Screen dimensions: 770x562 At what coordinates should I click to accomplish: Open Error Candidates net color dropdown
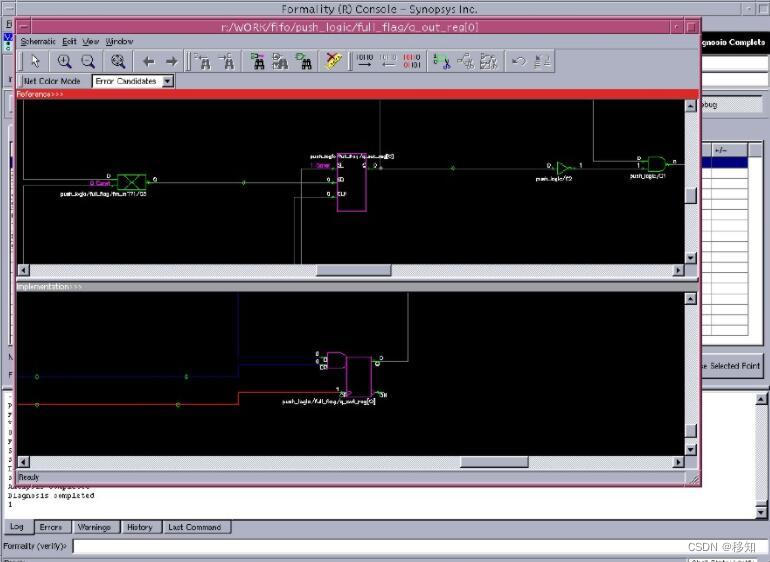[167, 81]
